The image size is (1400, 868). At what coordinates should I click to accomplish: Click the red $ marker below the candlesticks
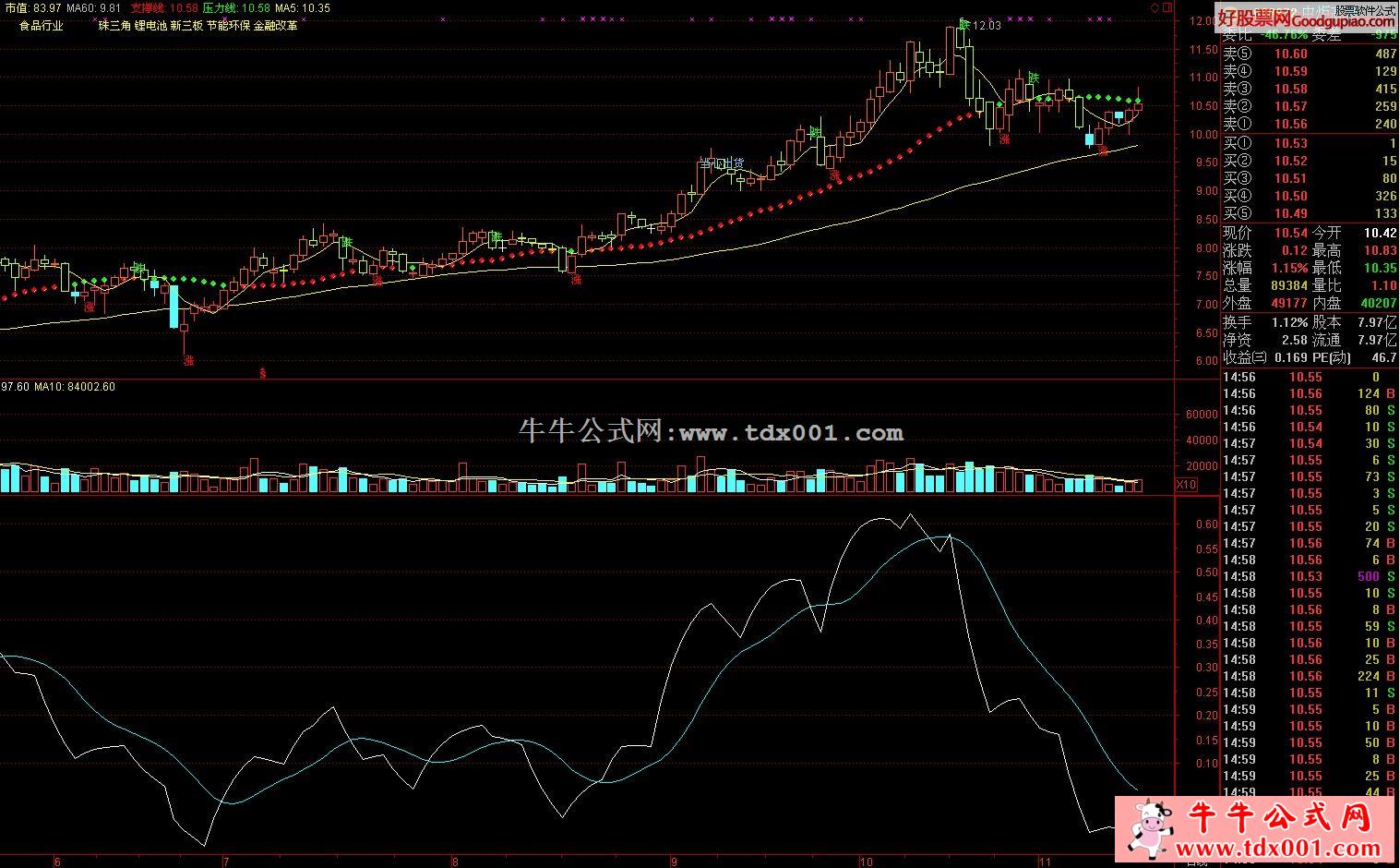(x=263, y=373)
